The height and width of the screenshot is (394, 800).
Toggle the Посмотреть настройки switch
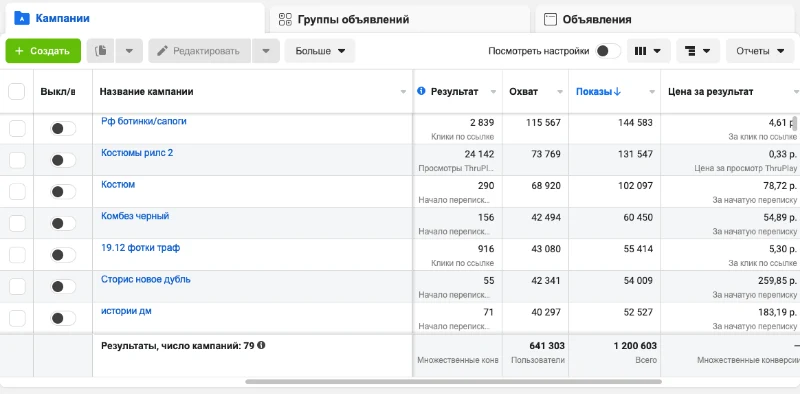click(608, 51)
